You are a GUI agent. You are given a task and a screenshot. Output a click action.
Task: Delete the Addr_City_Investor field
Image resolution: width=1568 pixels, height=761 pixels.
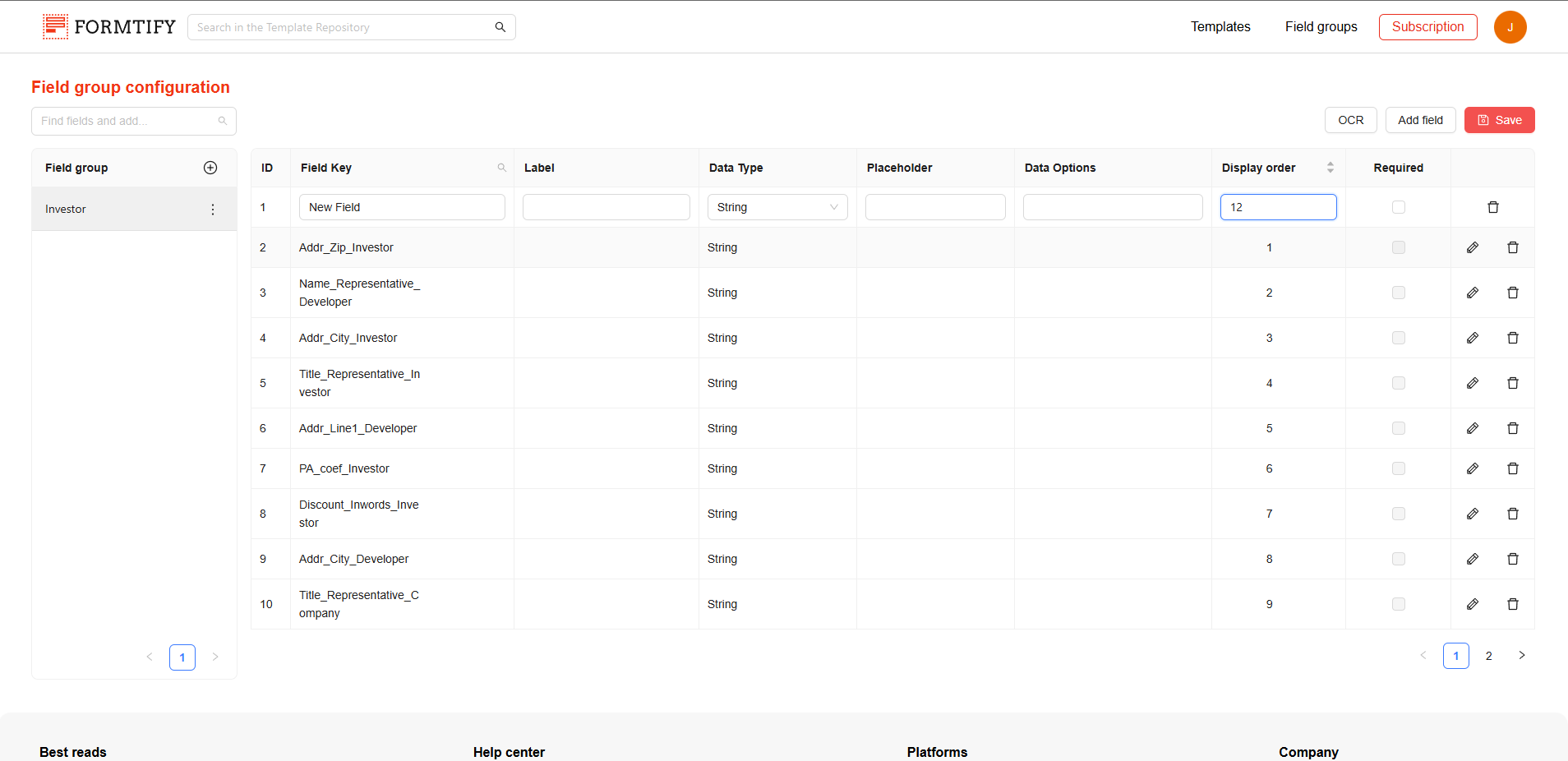(1512, 338)
